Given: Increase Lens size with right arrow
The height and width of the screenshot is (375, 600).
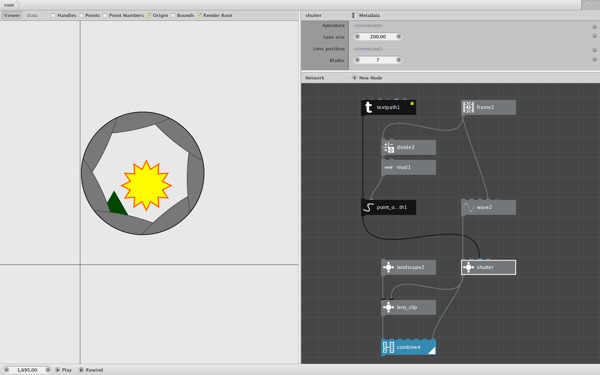Looking at the screenshot, I should click(398, 37).
